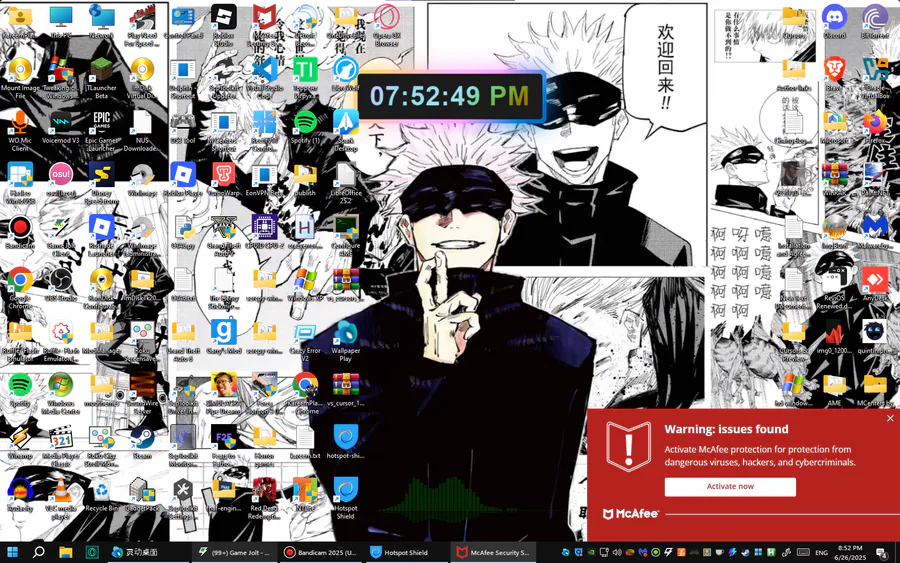The height and width of the screenshot is (563, 900).
Task: Launch Firefox from the desktop
Action: tap(875, 127)
